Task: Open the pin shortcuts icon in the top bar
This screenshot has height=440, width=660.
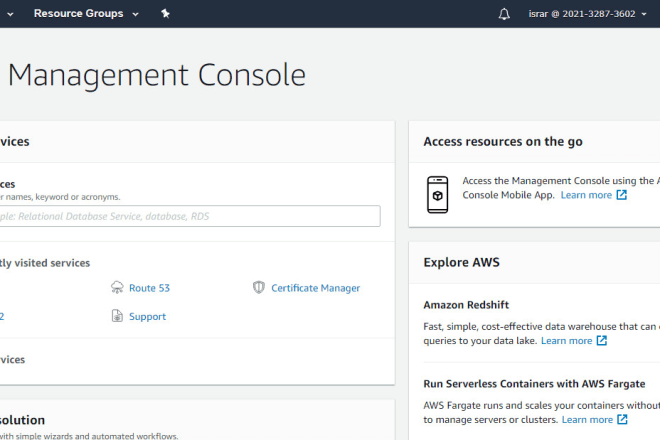Action: pyautogui.click(x=165, y=13)
